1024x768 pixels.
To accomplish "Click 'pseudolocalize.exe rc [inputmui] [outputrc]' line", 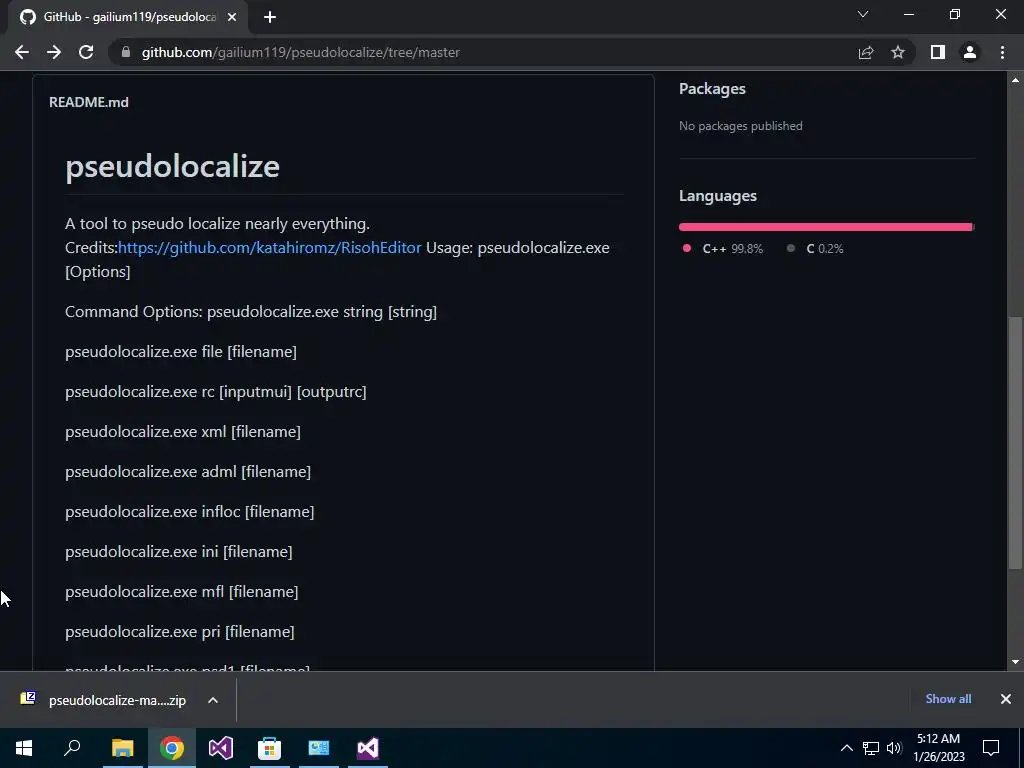I will (x=216, y=392).
